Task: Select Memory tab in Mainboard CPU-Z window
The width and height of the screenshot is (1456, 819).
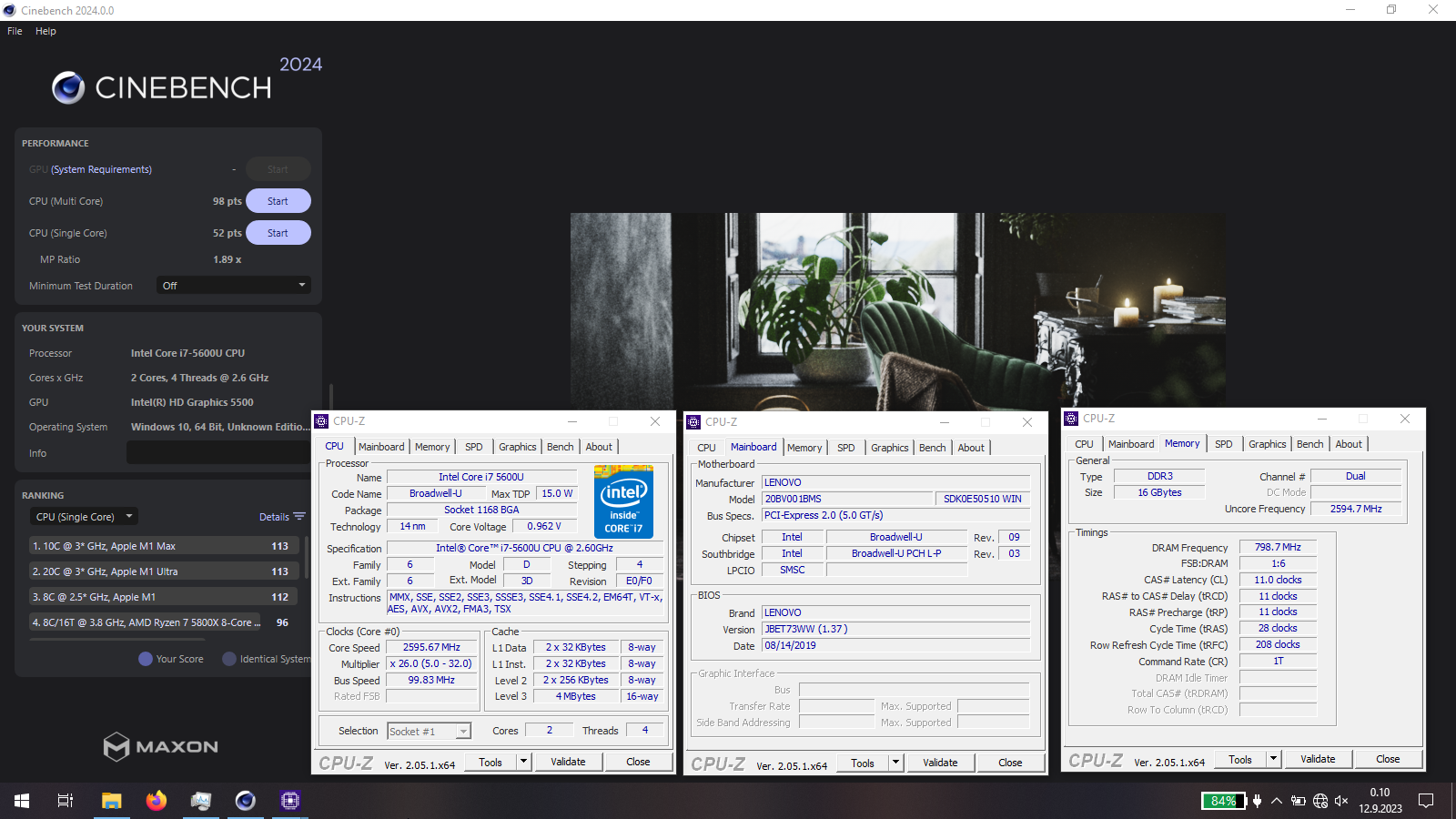Action: [804, 448]
